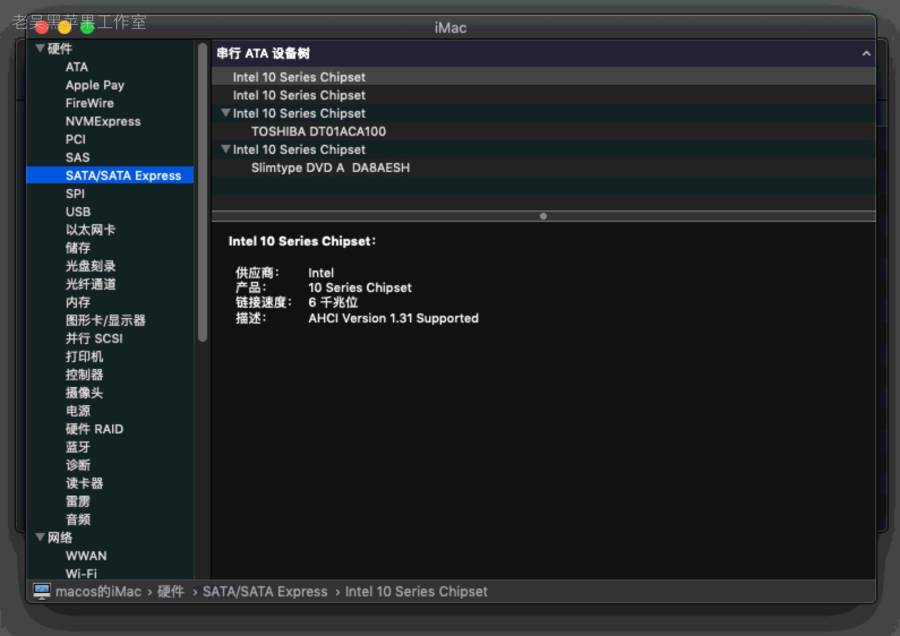Select 图形卡/显示器 in sidebar

[x=105, y=320]
